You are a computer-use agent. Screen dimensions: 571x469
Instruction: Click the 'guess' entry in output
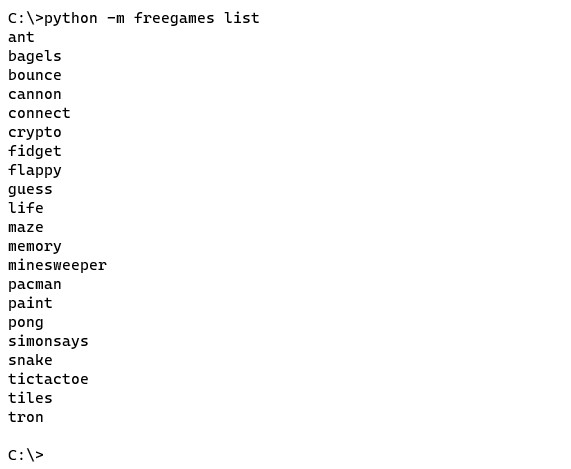(30, 190)
